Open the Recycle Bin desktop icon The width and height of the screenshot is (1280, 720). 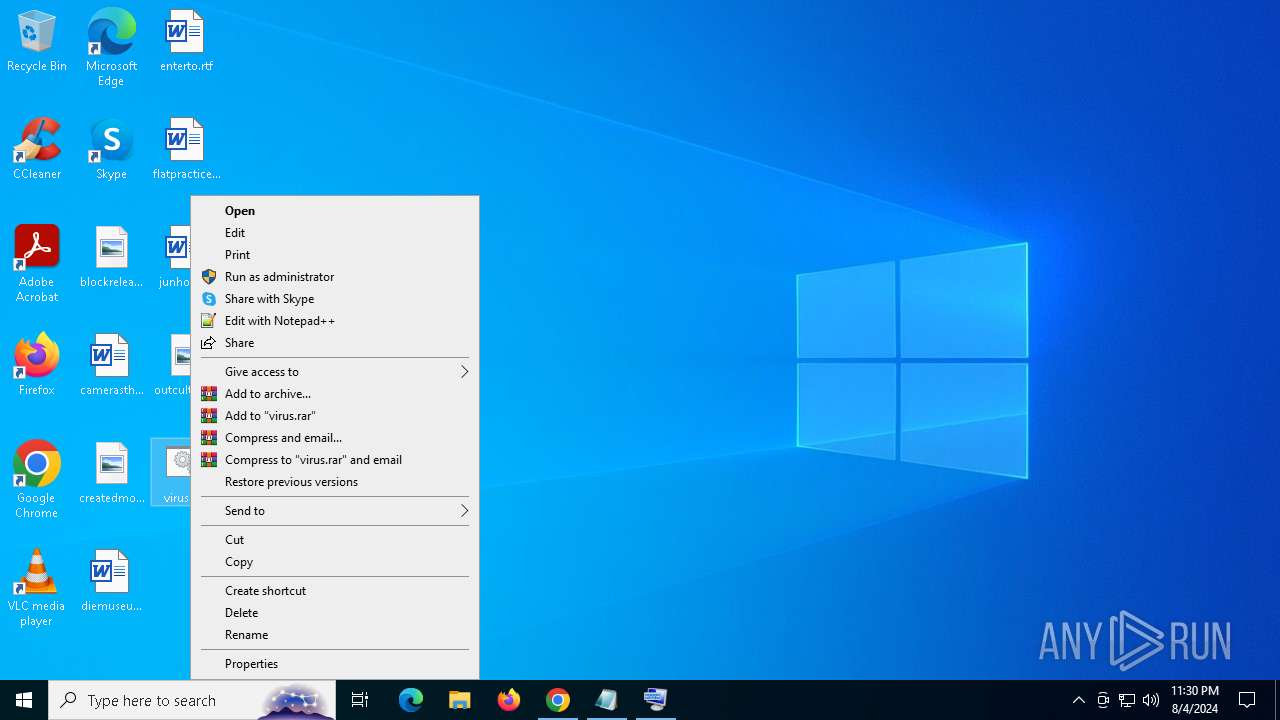coord(37,42)
